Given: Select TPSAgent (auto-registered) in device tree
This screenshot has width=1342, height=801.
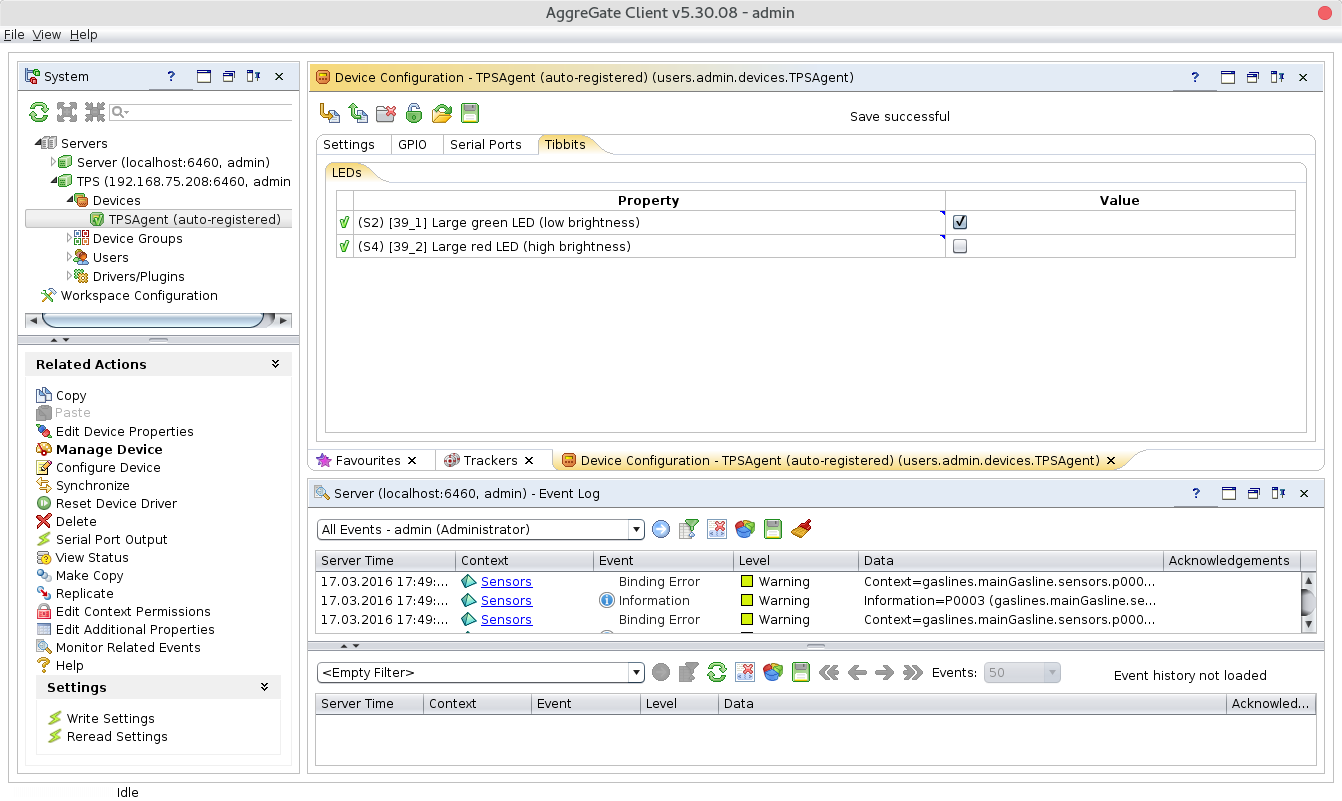Looking at the screenshot, I should [x=194, y=219].
